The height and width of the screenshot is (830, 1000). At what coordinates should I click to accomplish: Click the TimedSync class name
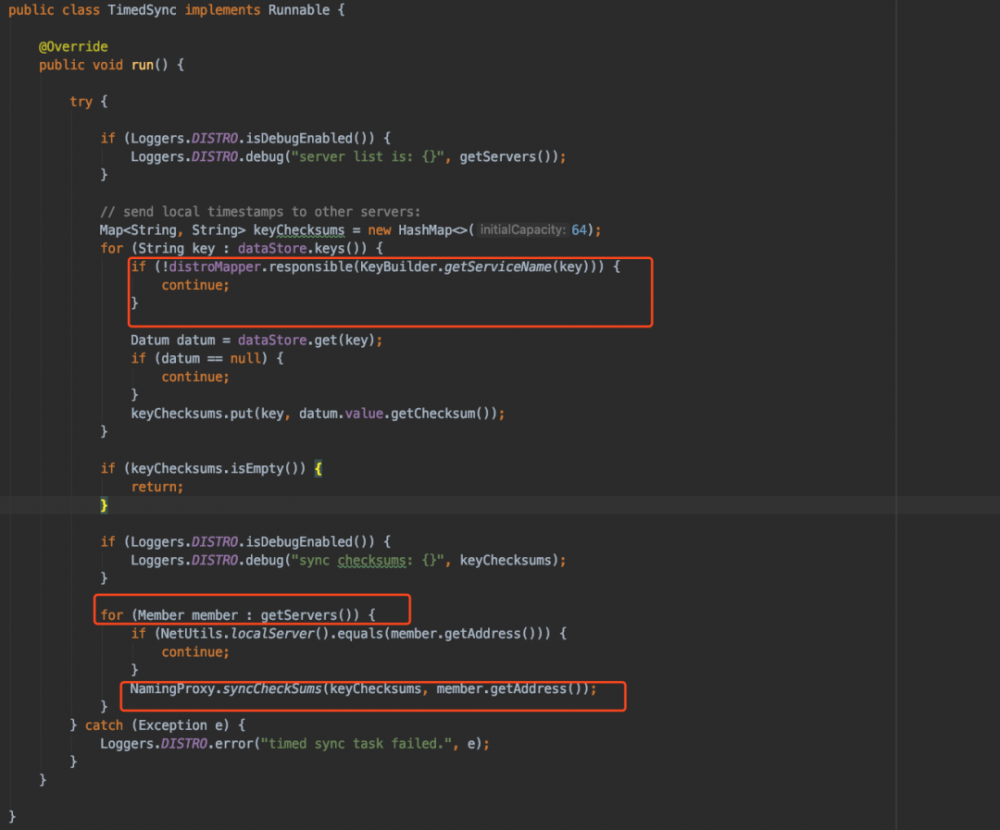tap(142, 10)
